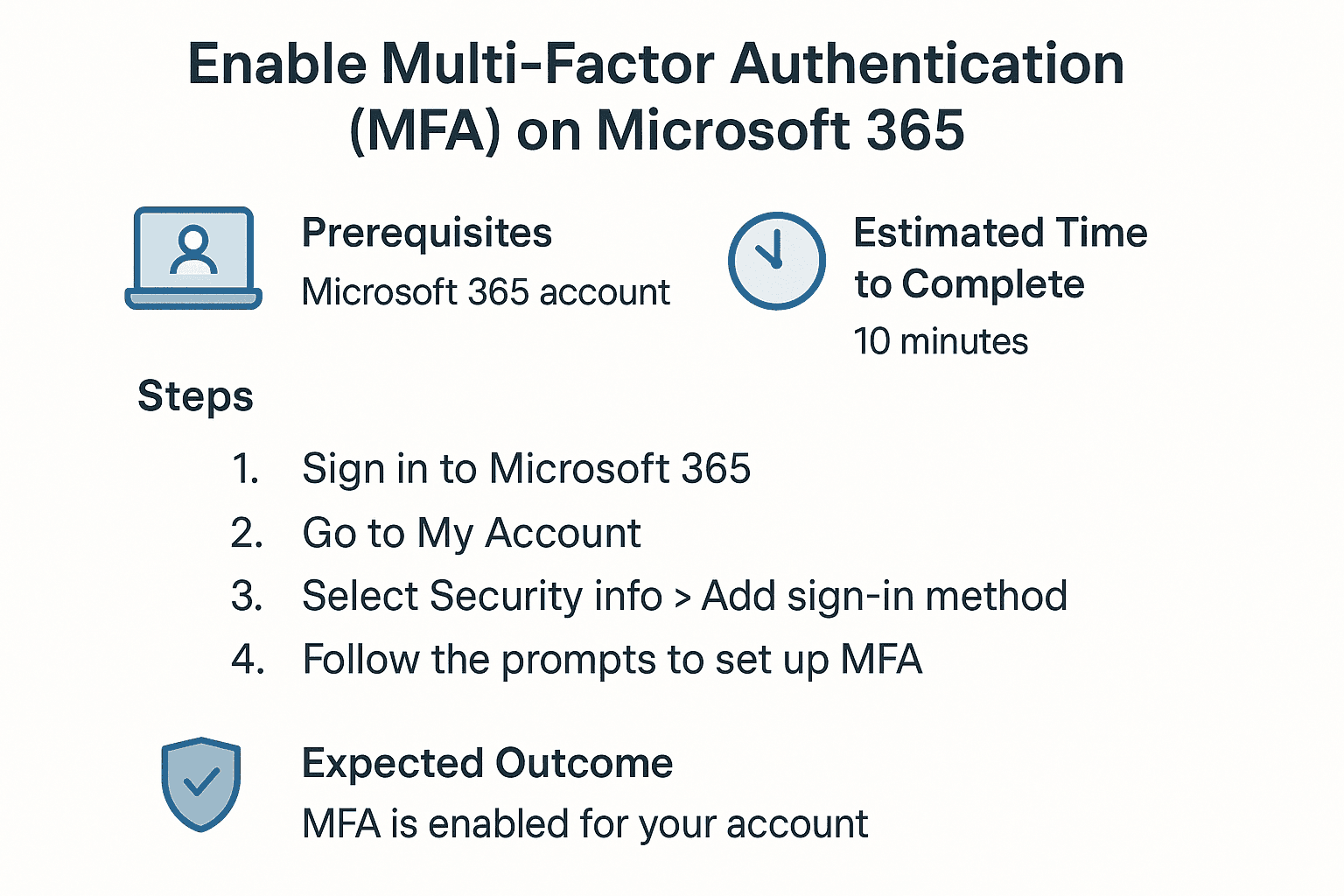This screenshot has height=896, width=1344.
Task: Click step 1 Sign in to Microsoft 365
Action: 526,469
